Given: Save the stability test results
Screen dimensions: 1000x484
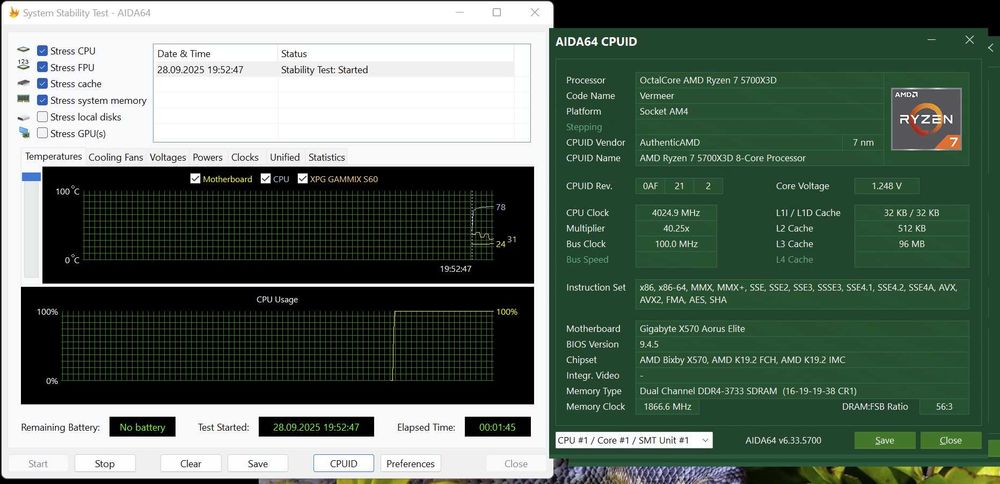Looking at the screenshot, I should (258, 464).
